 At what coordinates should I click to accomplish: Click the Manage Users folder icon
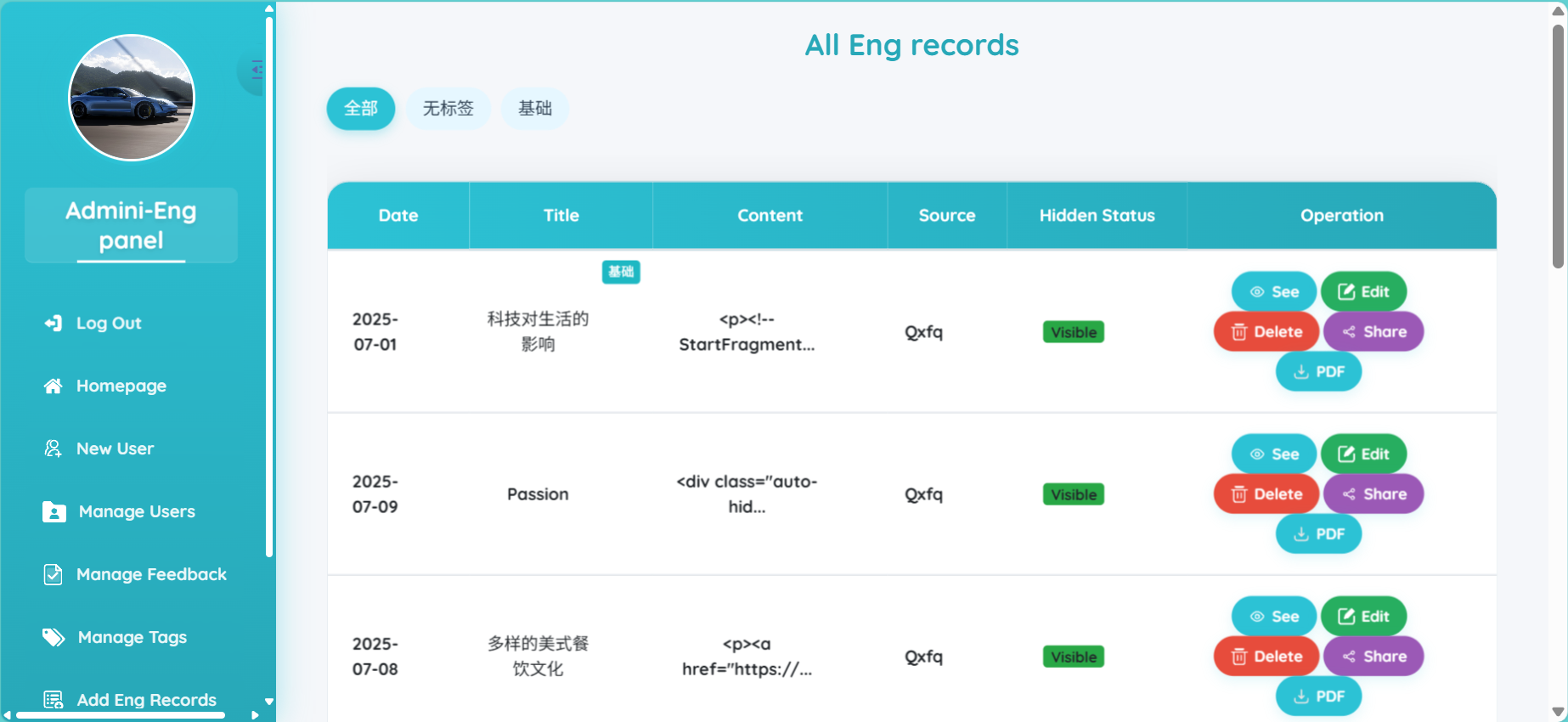tap(54, 511)
